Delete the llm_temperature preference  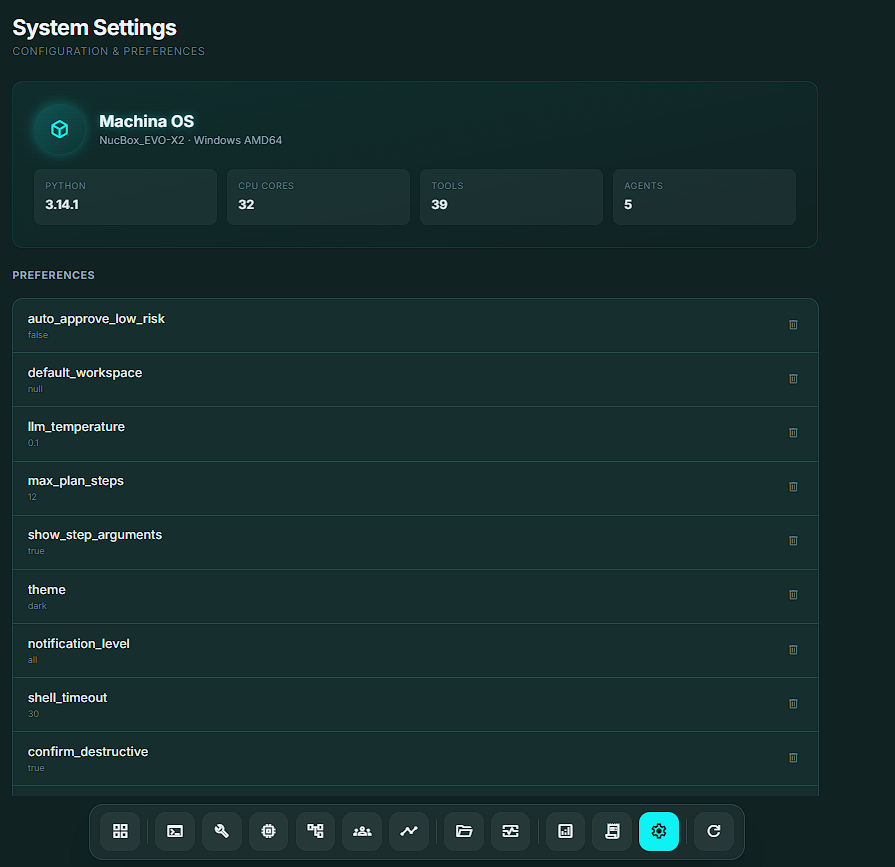793,433
